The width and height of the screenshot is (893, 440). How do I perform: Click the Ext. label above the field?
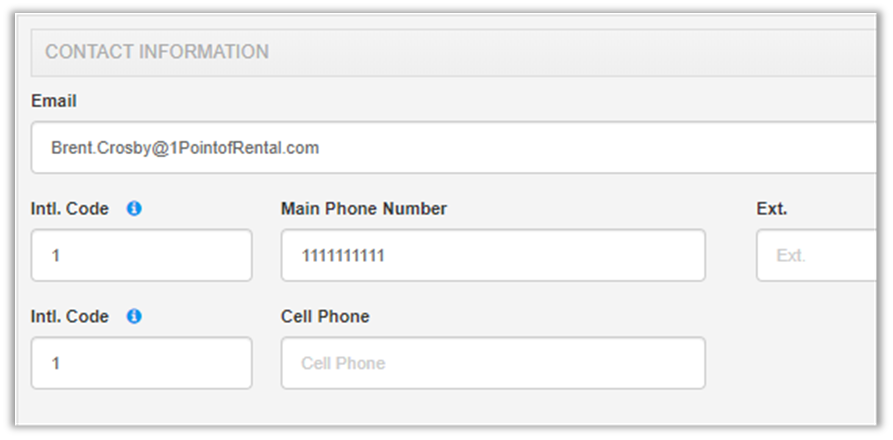772,209
